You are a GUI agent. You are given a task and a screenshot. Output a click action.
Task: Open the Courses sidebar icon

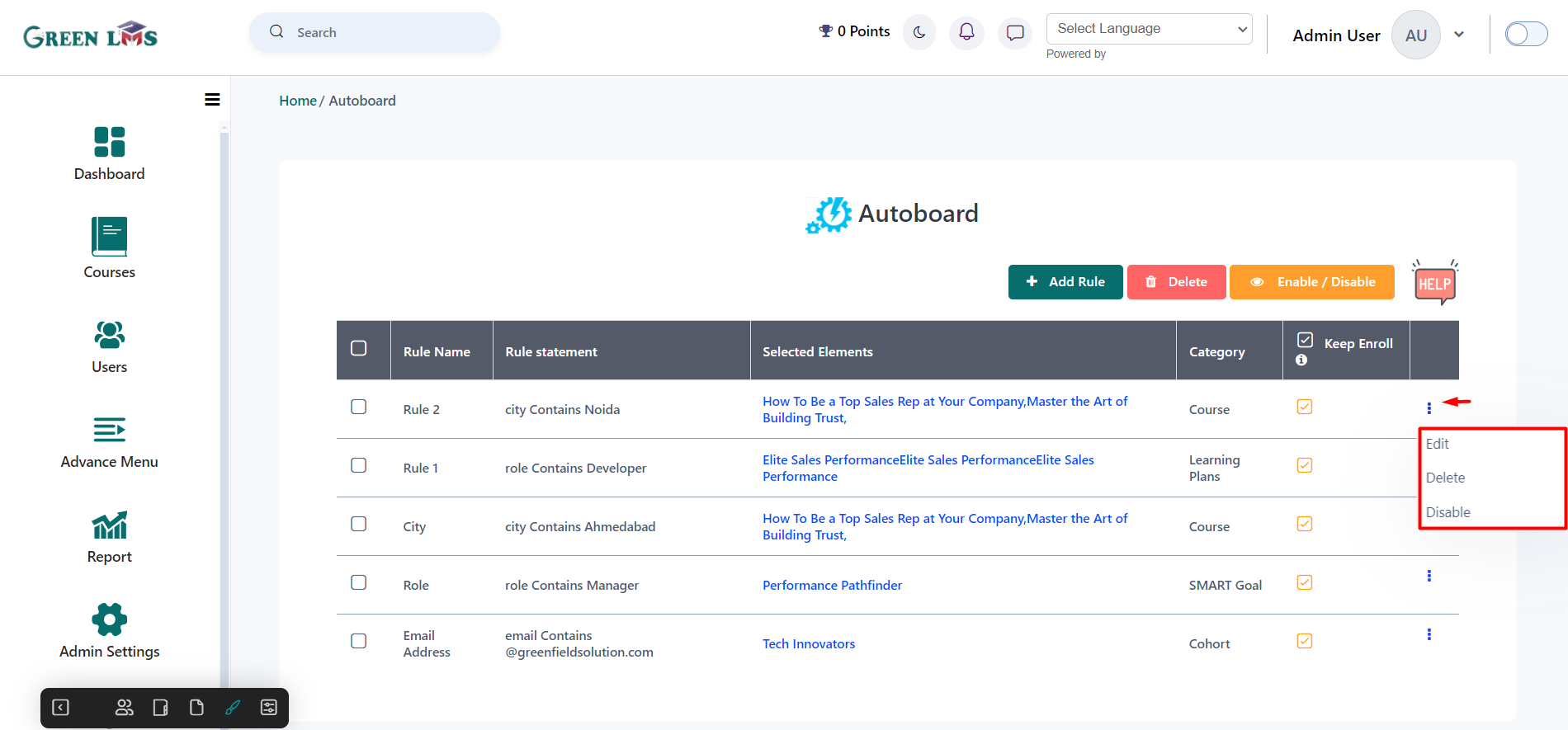109,237
